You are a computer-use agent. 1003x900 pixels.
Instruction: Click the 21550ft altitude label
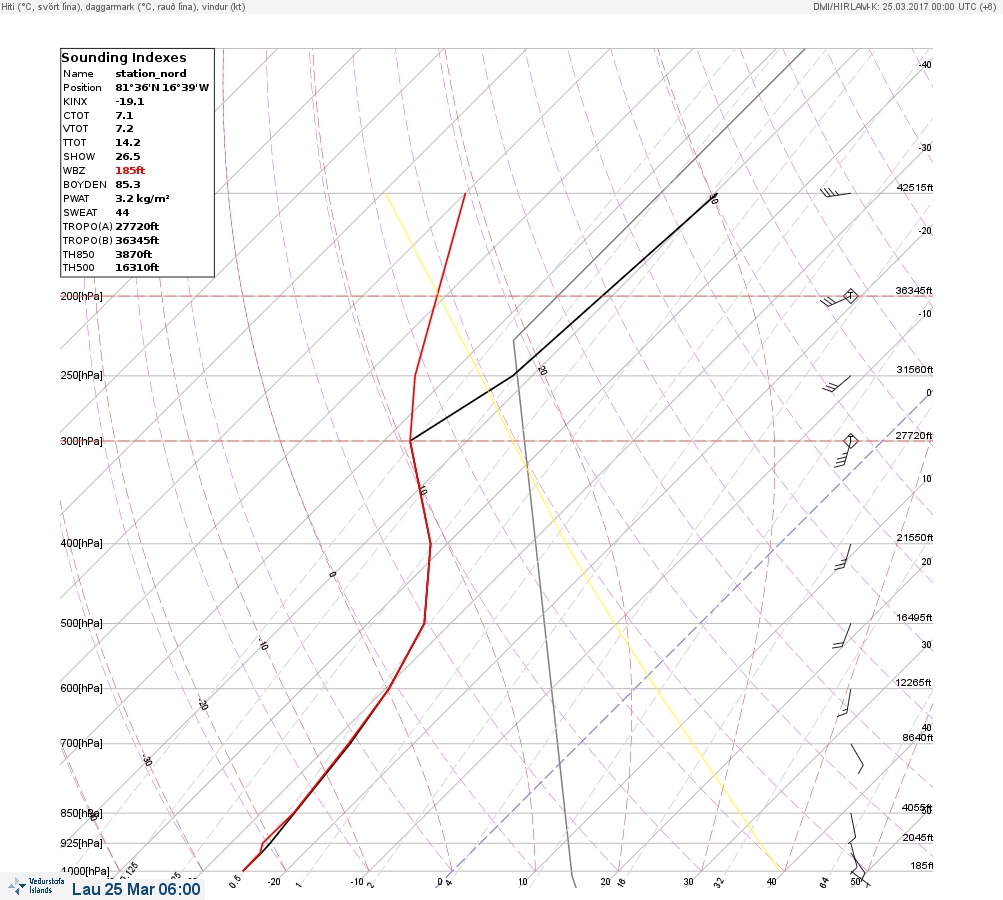pos(915,537)
